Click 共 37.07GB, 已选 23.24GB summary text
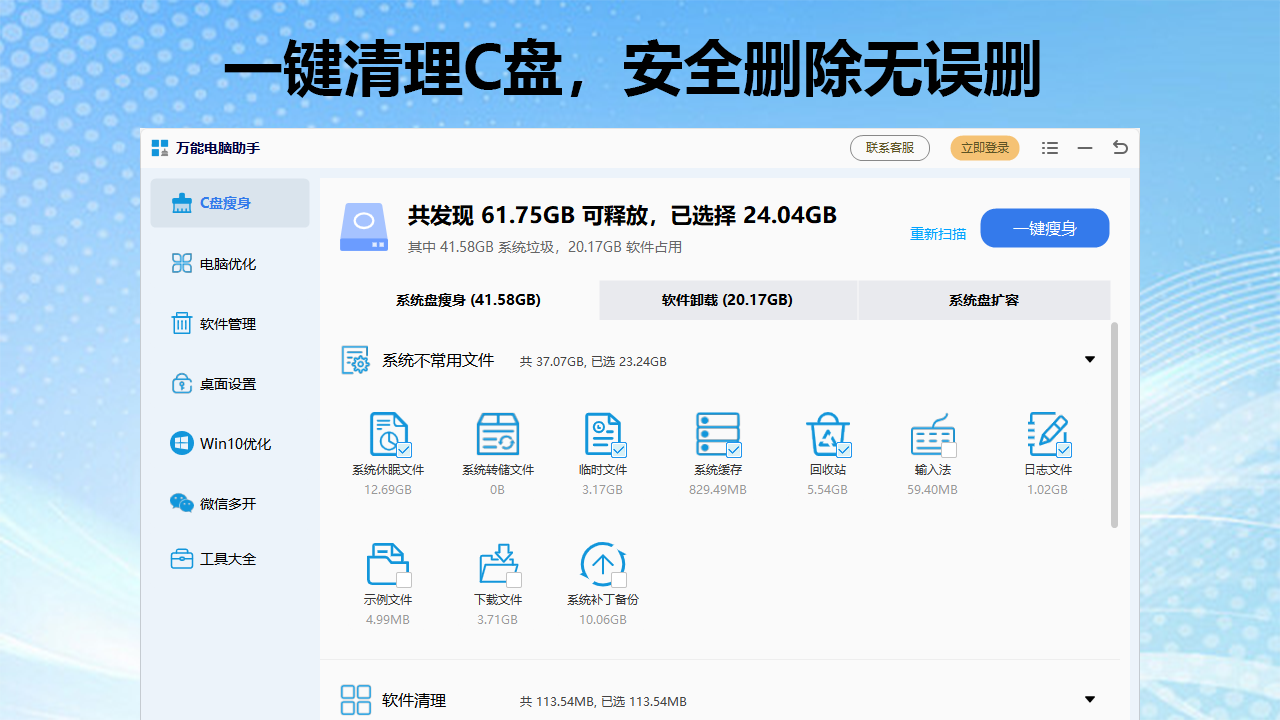1280x720 pixels. 593,361
